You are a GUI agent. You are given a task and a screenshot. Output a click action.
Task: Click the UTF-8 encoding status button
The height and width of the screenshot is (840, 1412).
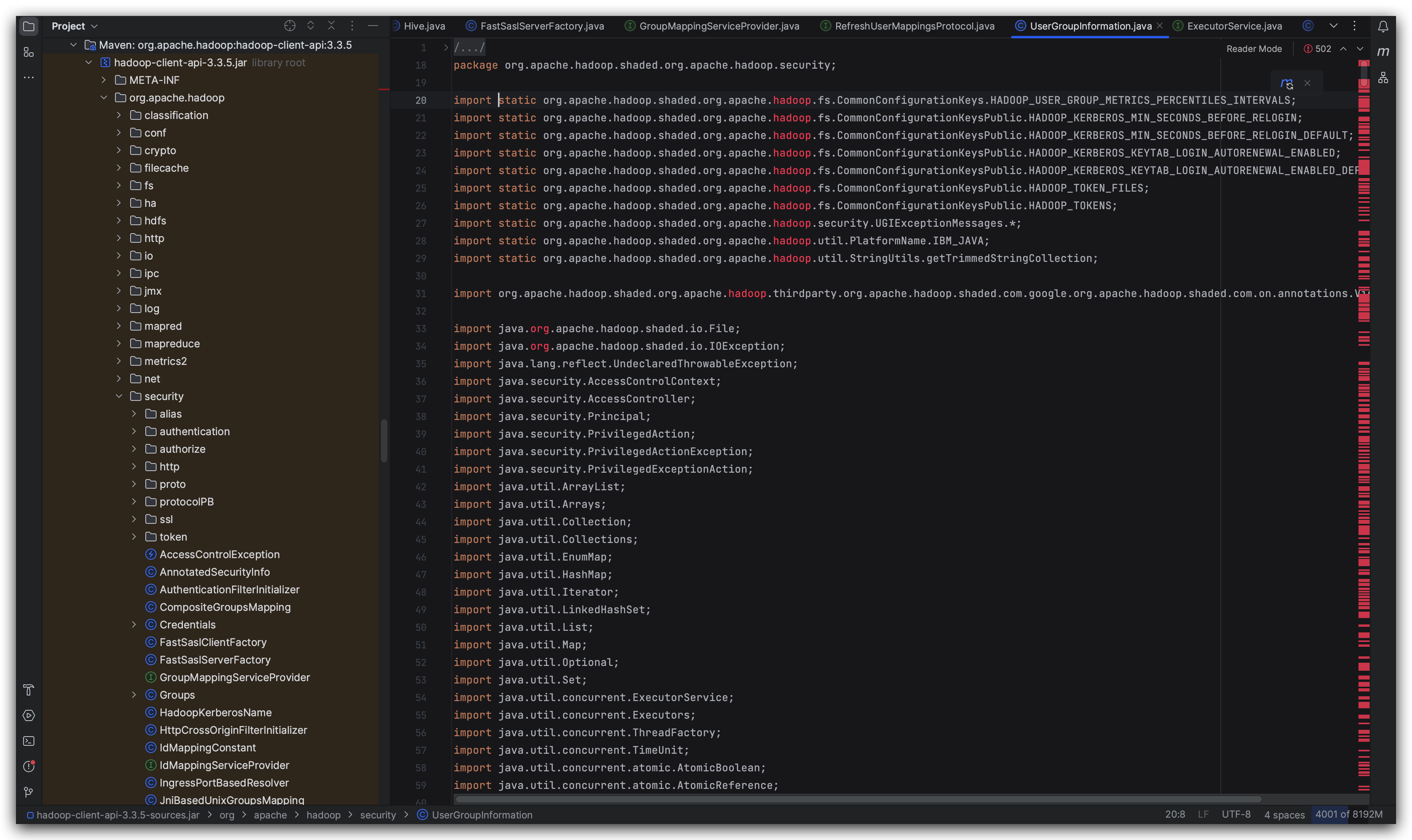click(x=1235, y=814)
